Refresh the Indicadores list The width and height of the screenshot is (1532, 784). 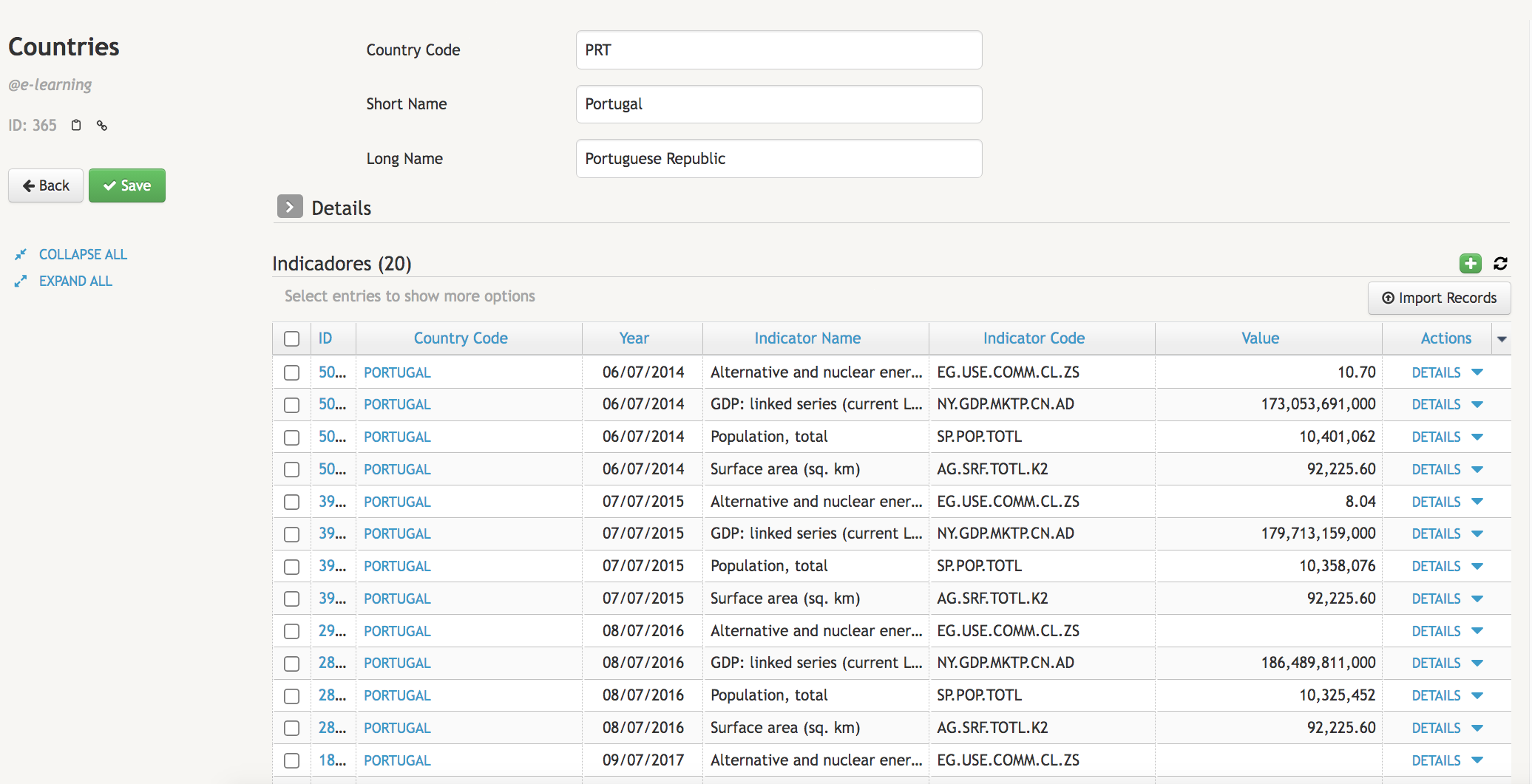pyautogui.click(x=1500, y=263)
